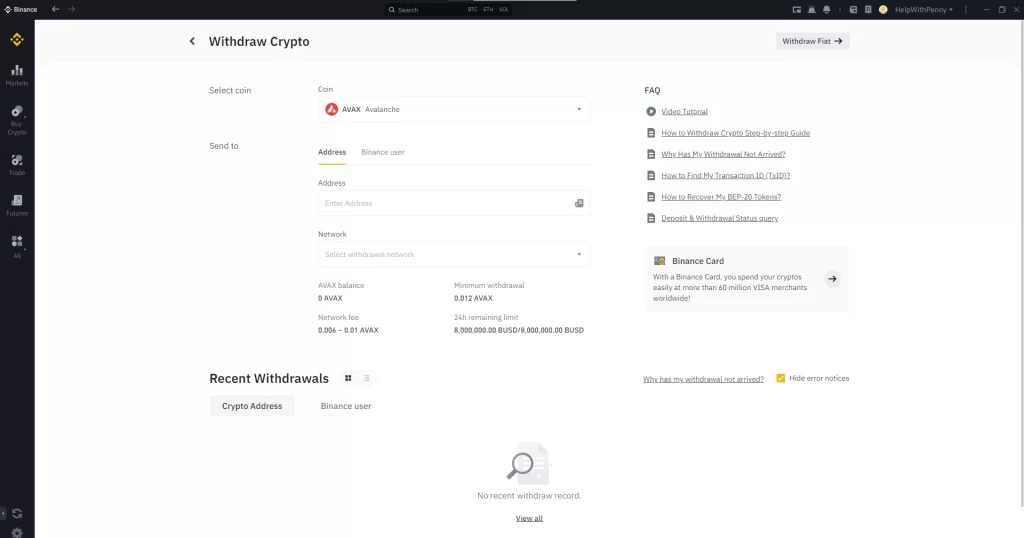Viewport: 1024px width, 538px height.
Task: Click the 24h remaining limit BUSD value
Action: (519, 330)
